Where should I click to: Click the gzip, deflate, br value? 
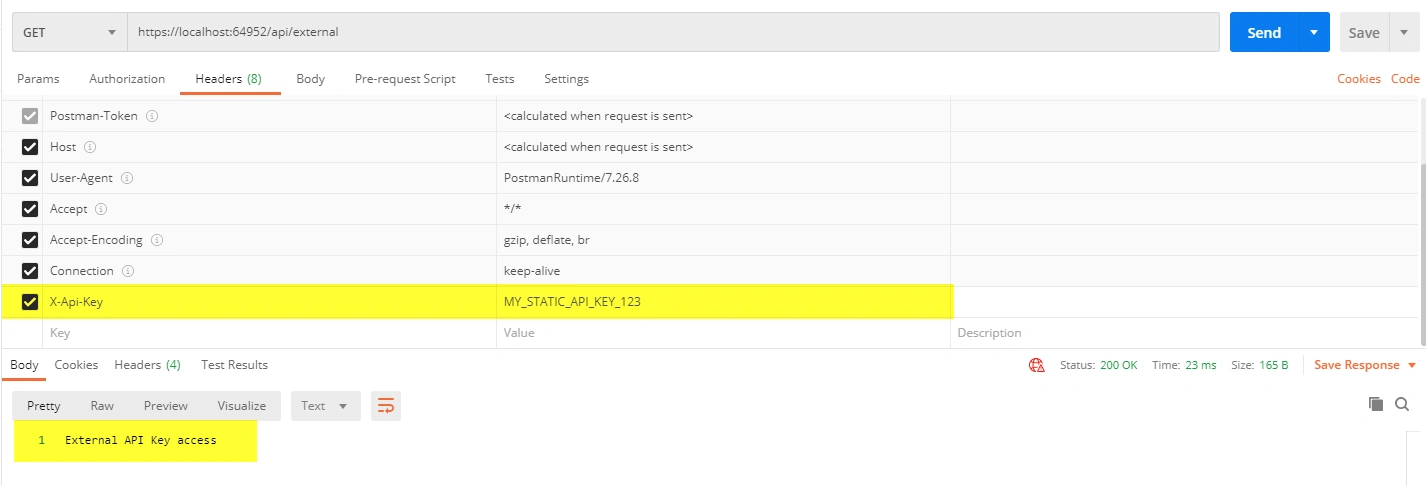click(x=547, y=240)
